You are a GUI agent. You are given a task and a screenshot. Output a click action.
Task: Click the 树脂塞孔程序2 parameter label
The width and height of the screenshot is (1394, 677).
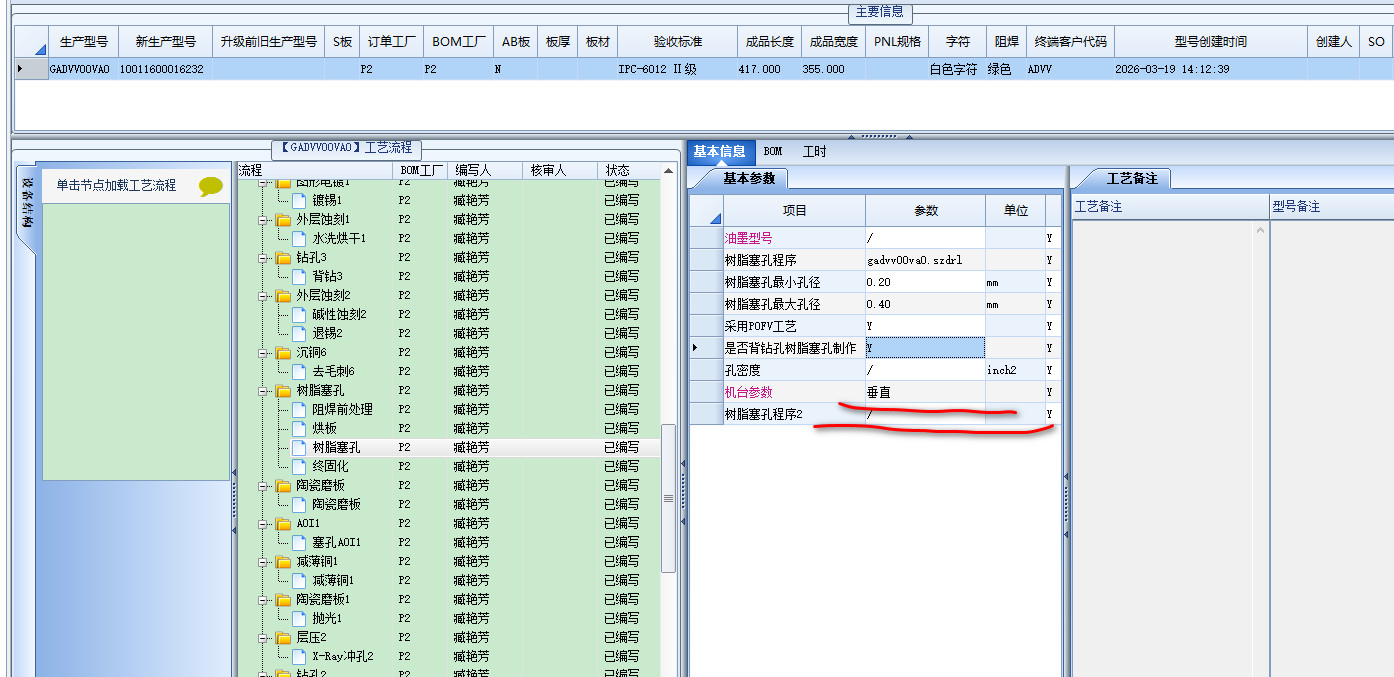[x=764, y=414]
